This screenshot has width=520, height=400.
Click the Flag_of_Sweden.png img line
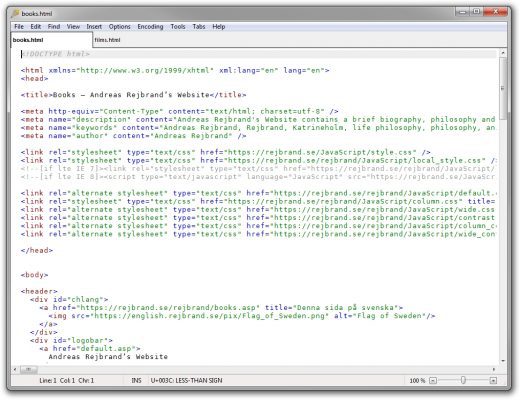(242, 316)
